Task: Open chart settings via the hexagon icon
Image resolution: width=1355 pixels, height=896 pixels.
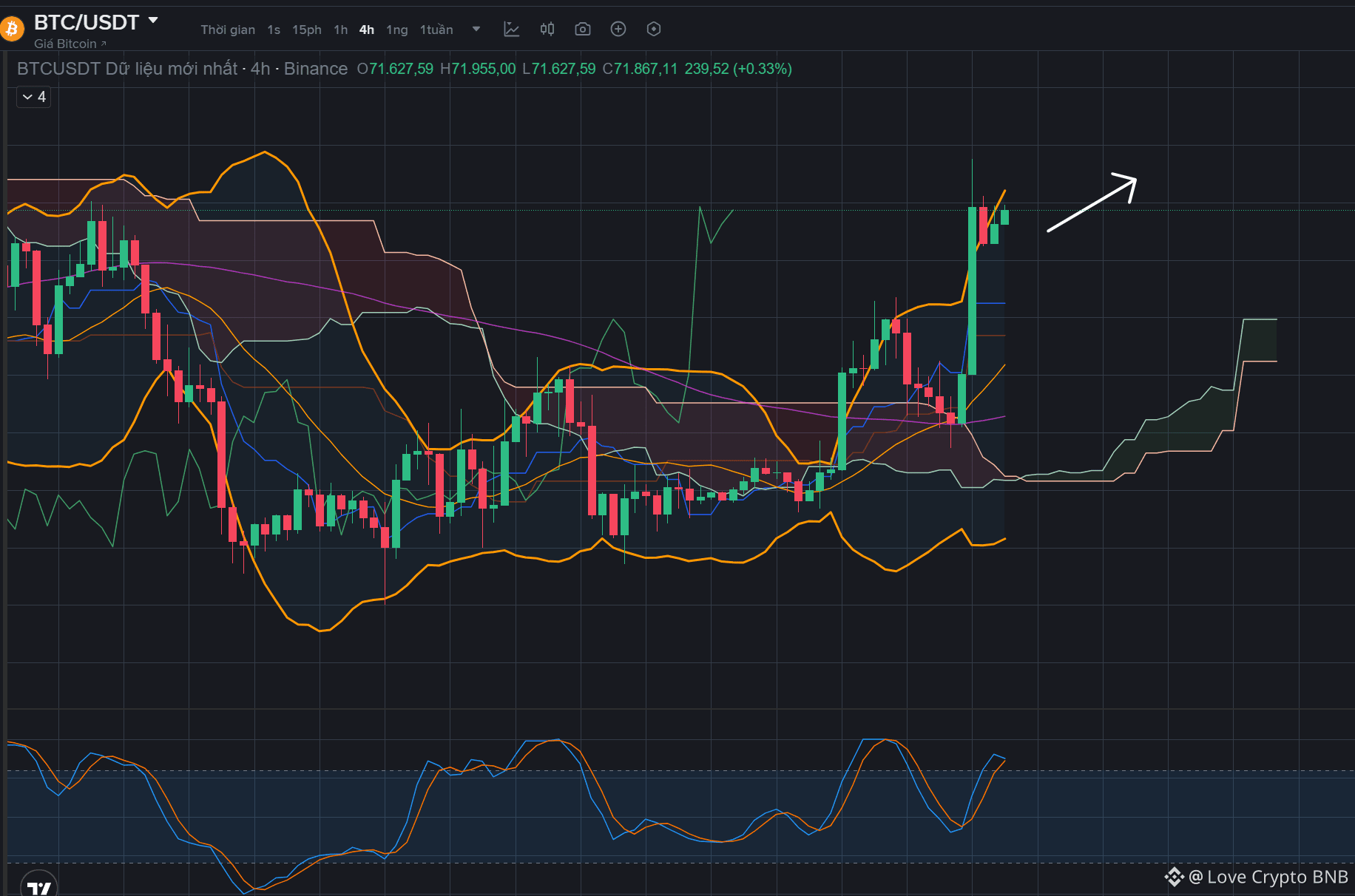Action: coord(654,29)
